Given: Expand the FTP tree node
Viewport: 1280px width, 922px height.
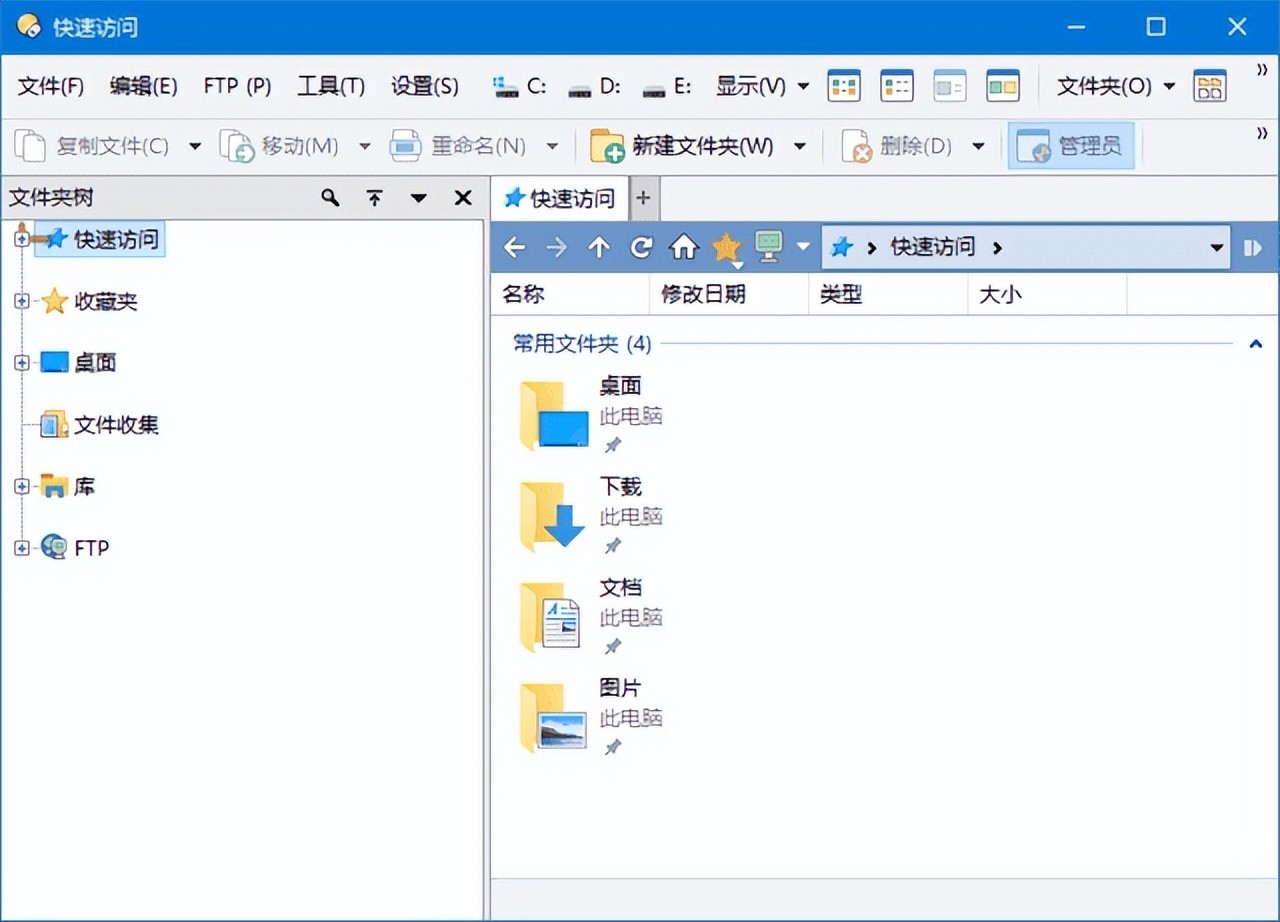Looking at the screenshot, I should (20, 547).
